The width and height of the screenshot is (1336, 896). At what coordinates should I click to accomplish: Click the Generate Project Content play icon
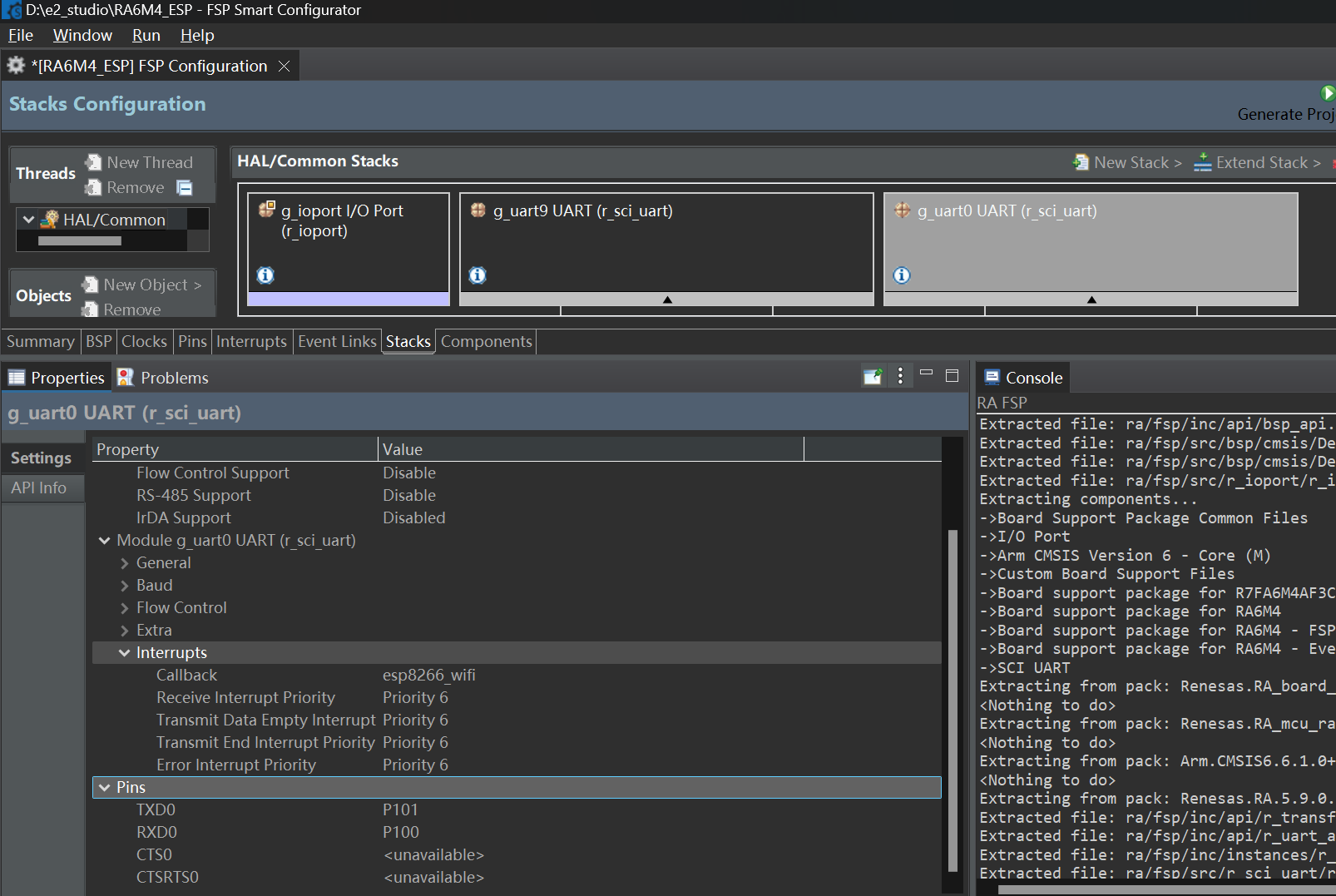1329,93
